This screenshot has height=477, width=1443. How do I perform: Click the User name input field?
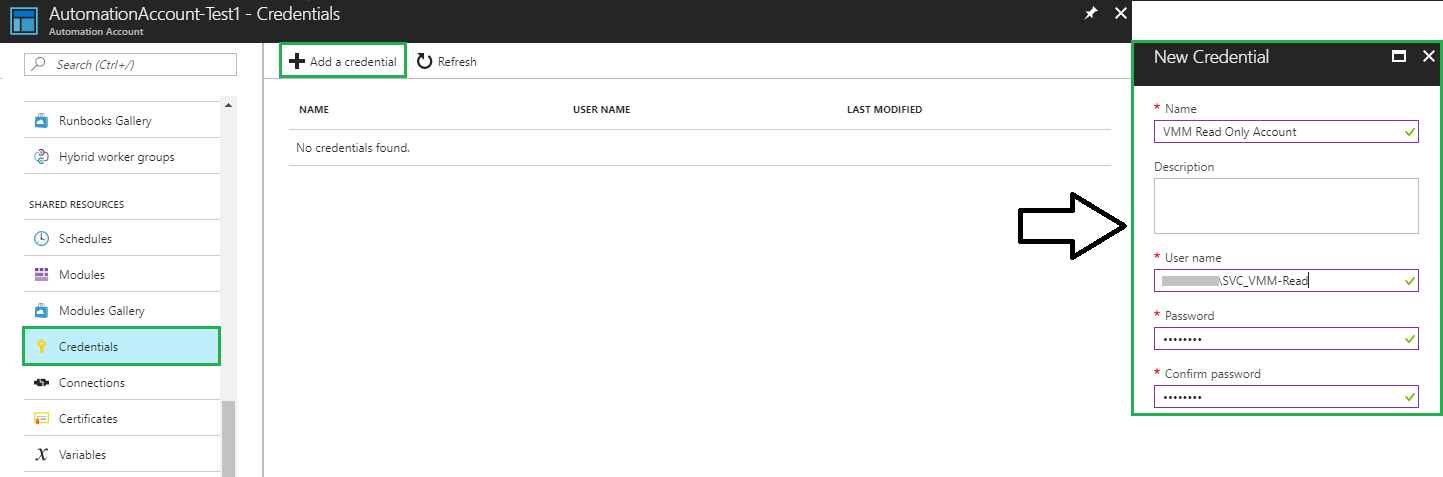click(1286, 280)
